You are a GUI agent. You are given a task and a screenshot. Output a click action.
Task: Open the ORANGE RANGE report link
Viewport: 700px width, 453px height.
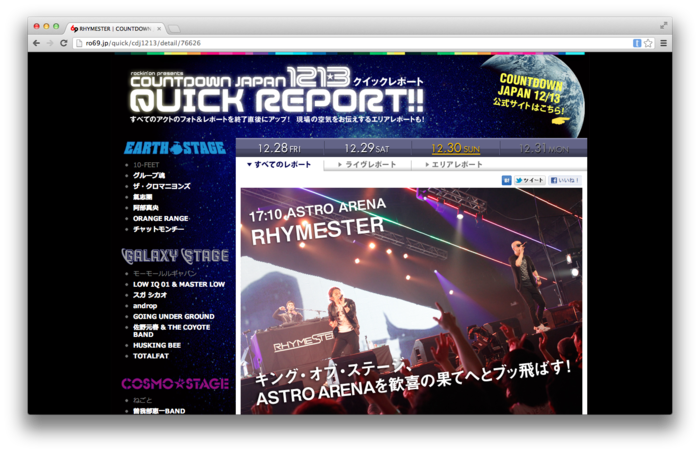161,218
